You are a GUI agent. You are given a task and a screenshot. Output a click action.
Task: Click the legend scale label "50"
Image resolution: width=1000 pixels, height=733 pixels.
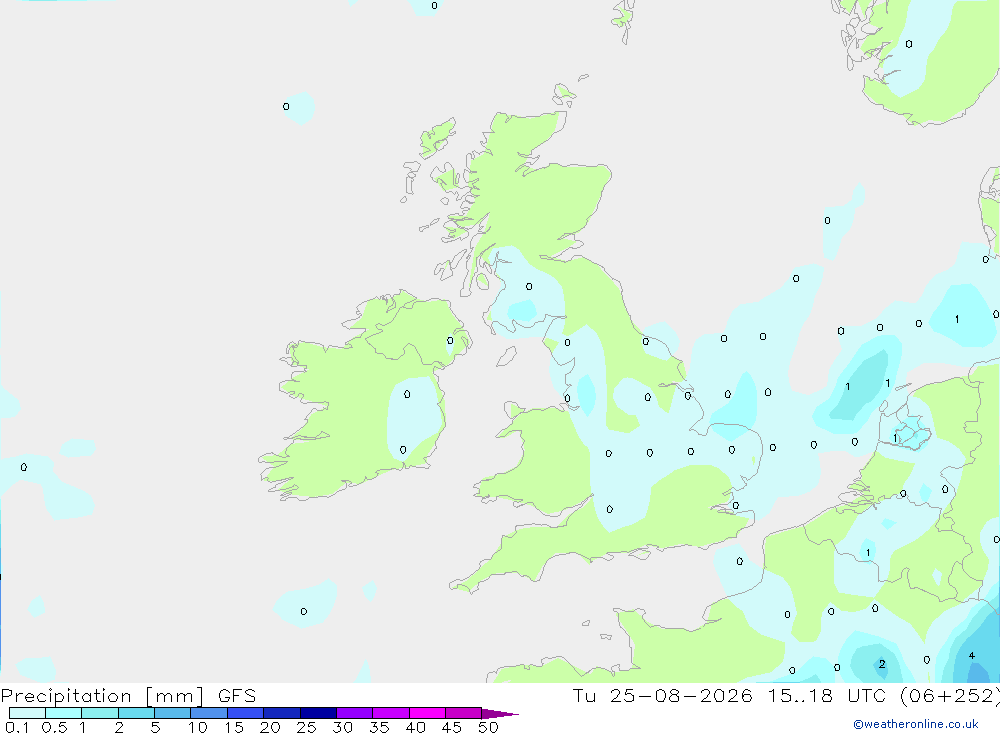[x=488, y=727]
